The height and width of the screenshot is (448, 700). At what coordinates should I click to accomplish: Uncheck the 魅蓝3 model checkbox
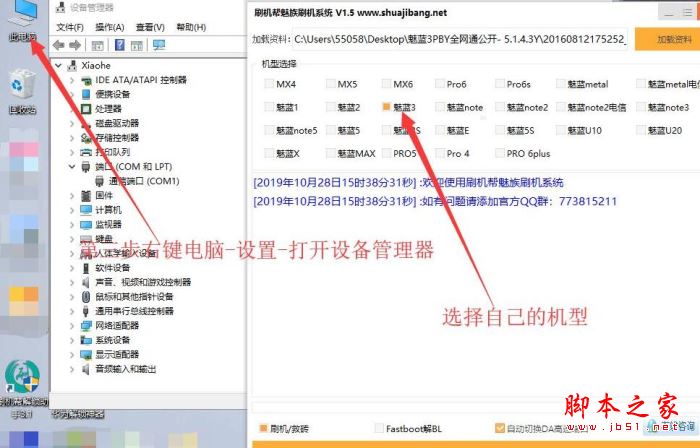coord(386,107)
